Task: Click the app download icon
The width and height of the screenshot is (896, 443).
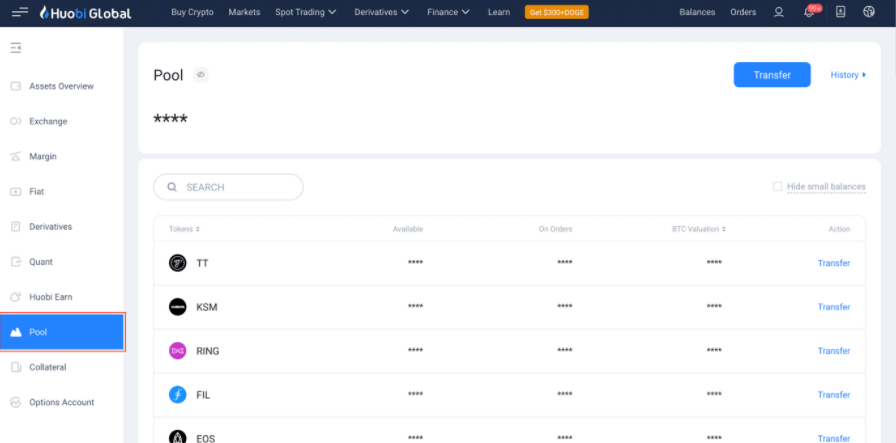Action: tap(840, 12)
